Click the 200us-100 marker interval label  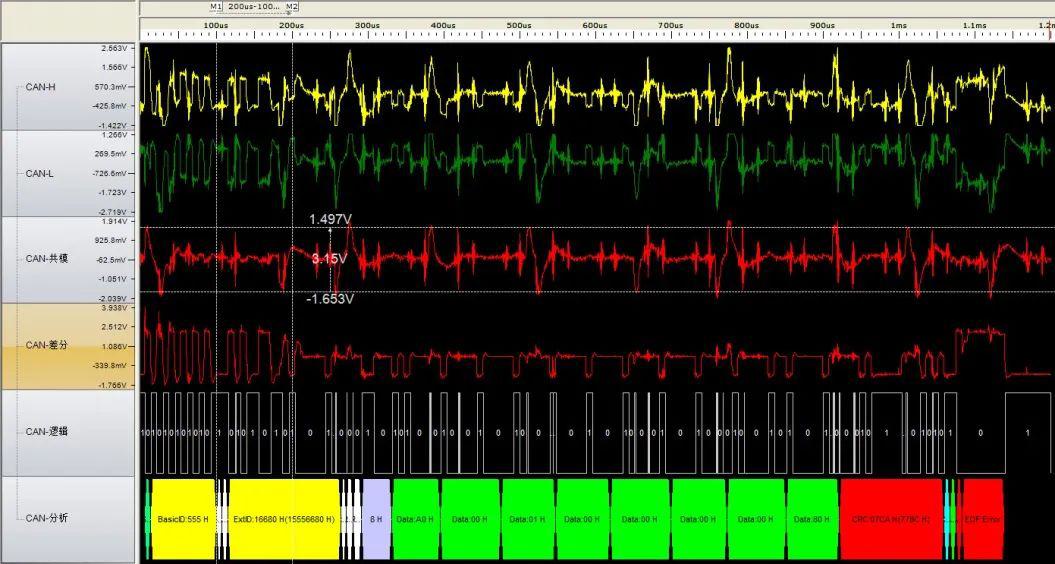(x=254, y=6)
